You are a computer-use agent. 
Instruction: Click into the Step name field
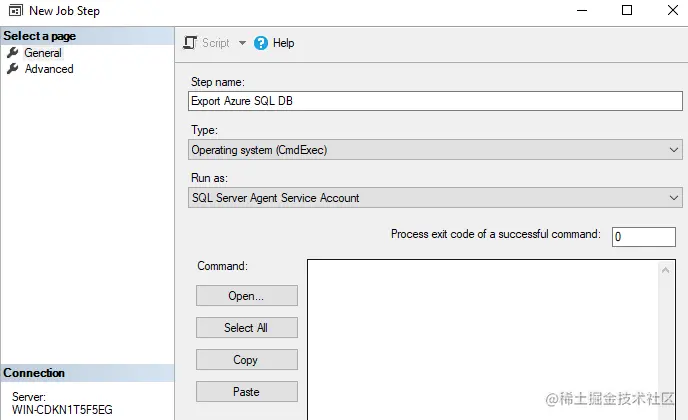(x=435, y=101)
